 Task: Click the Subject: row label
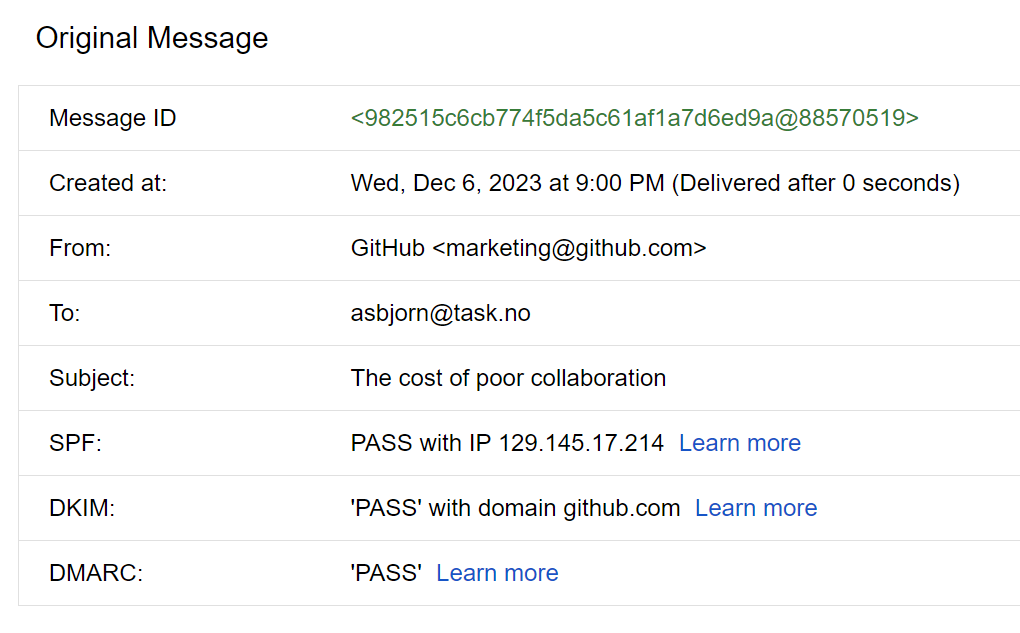tap(92, 378)
